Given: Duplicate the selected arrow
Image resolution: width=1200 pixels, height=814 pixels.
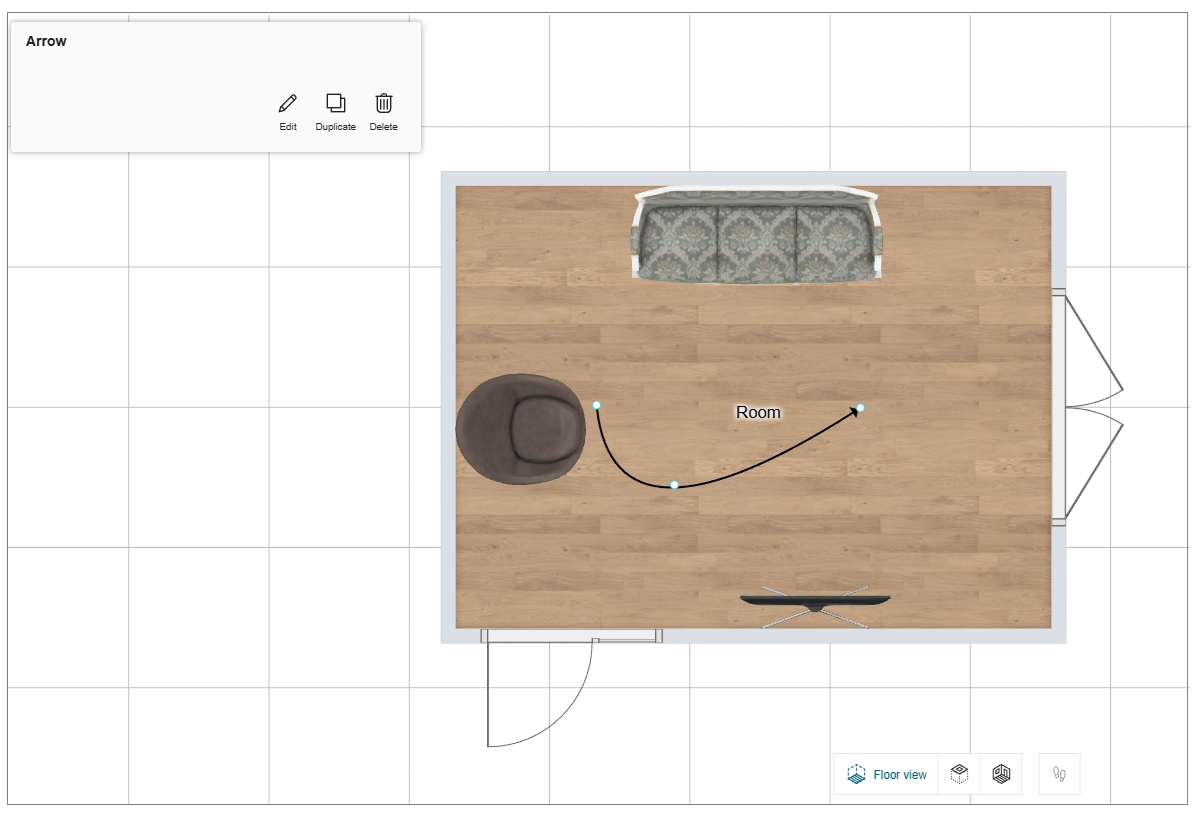Looking at the screenshot, I should coord(336,103).
